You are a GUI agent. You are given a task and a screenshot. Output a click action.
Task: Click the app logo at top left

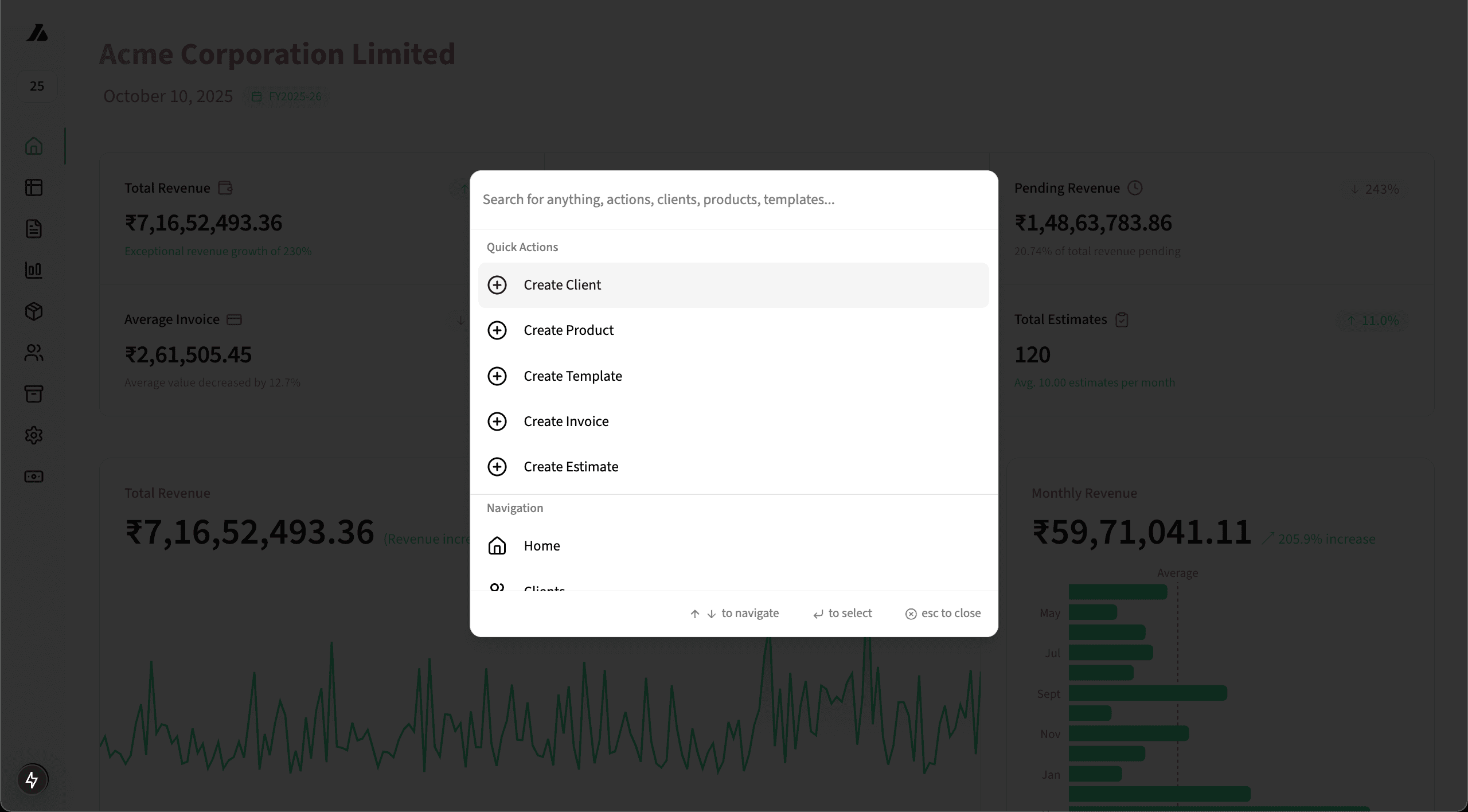click(37, 33)
